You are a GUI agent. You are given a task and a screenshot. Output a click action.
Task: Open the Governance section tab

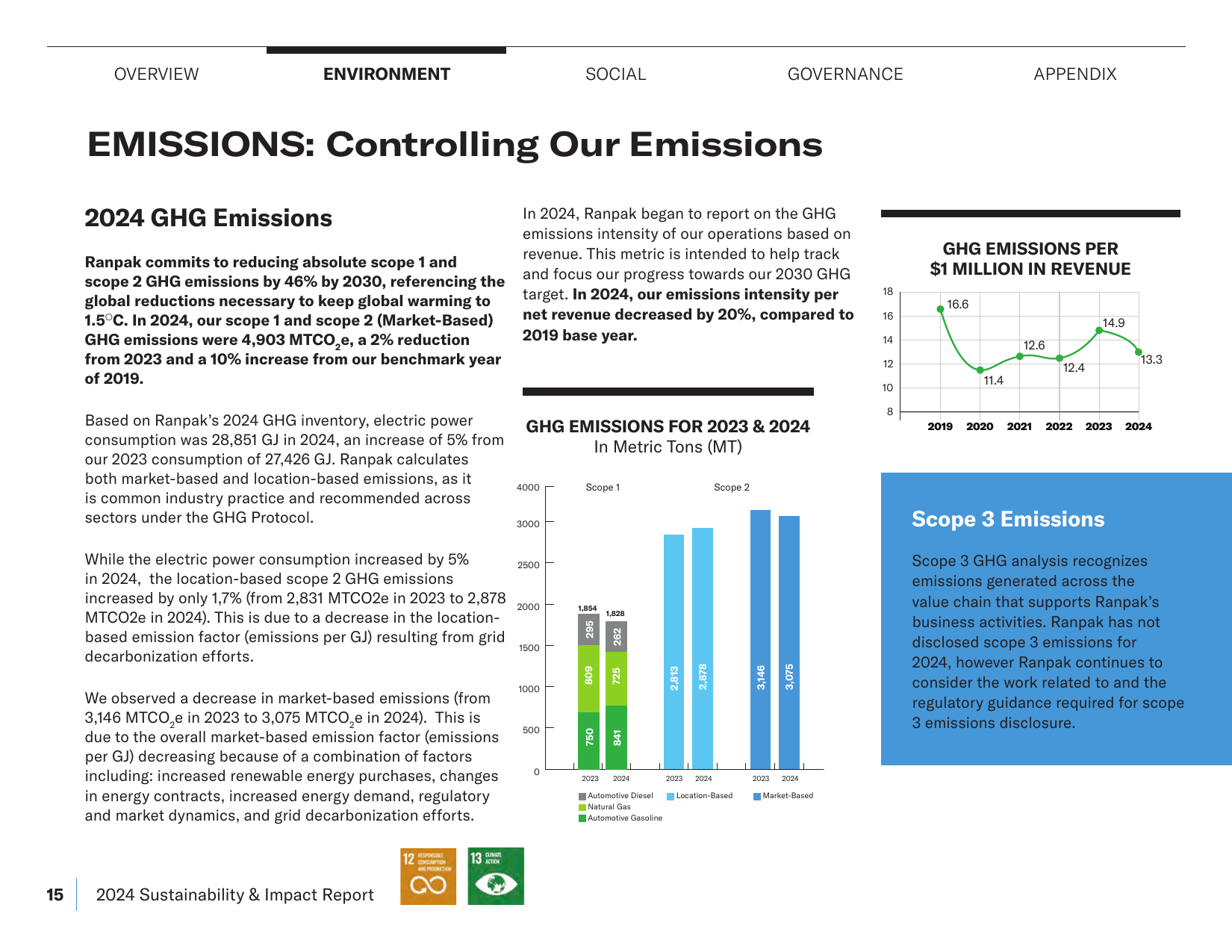click(845, 74)
